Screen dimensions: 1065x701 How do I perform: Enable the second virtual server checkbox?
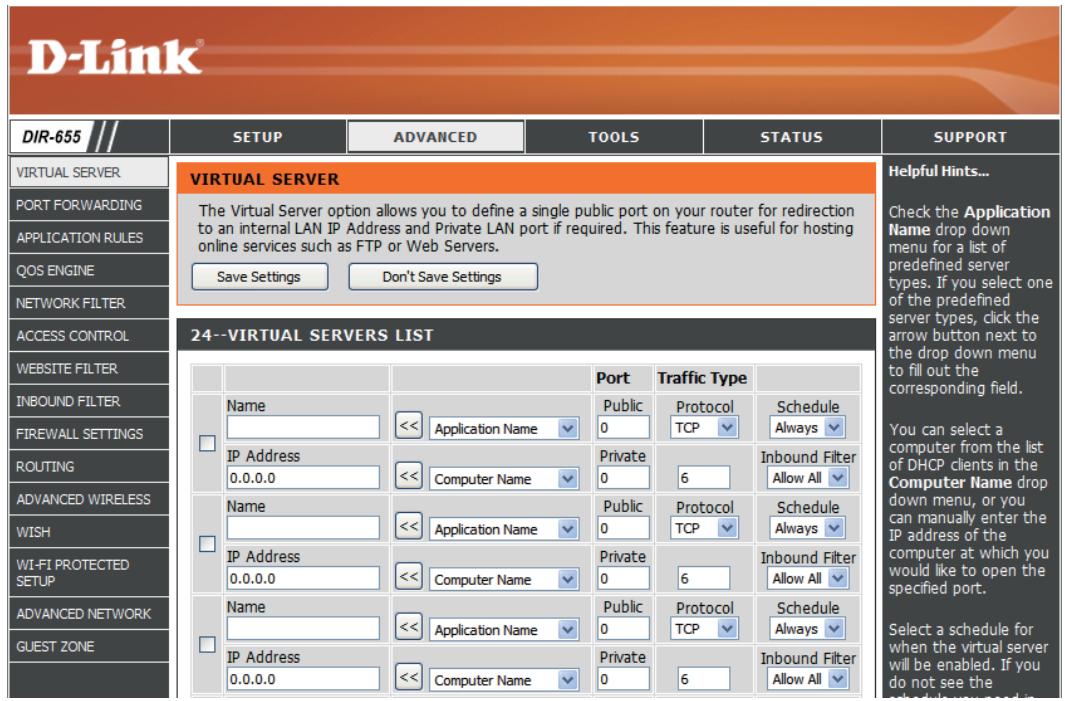pyautogui.click(x=207, y=544)
